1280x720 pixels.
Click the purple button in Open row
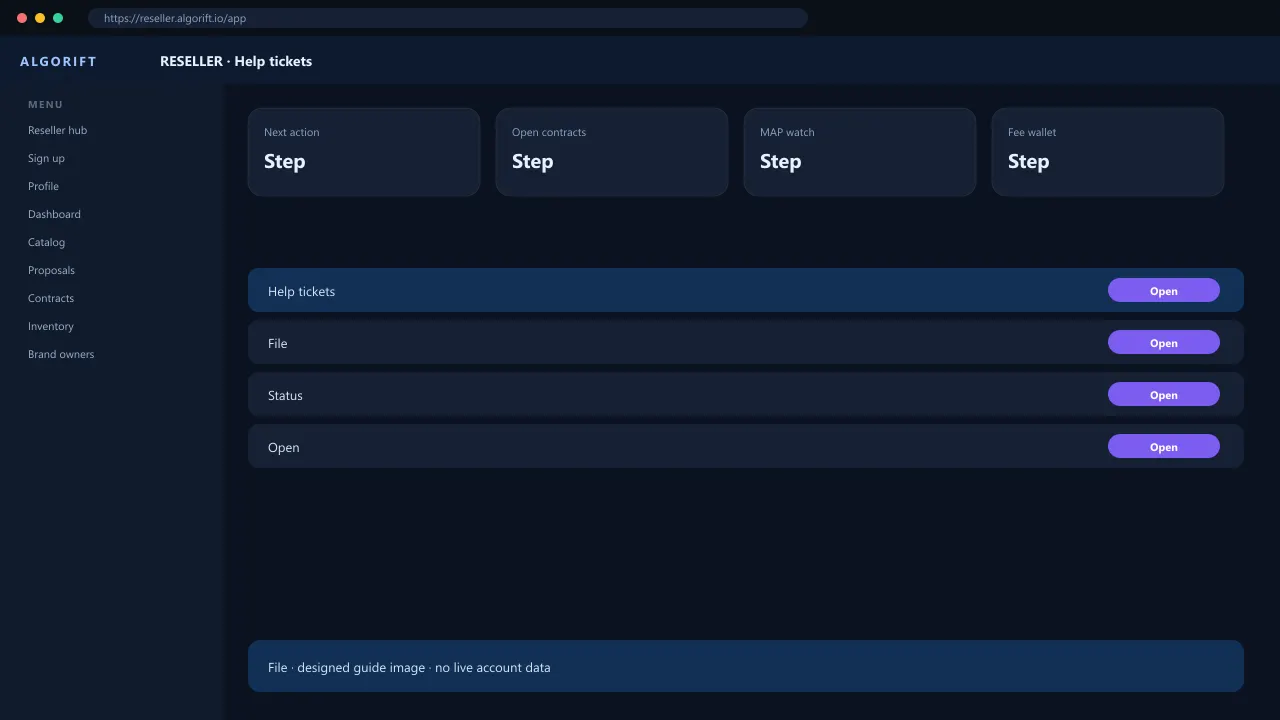(1163, 446)
